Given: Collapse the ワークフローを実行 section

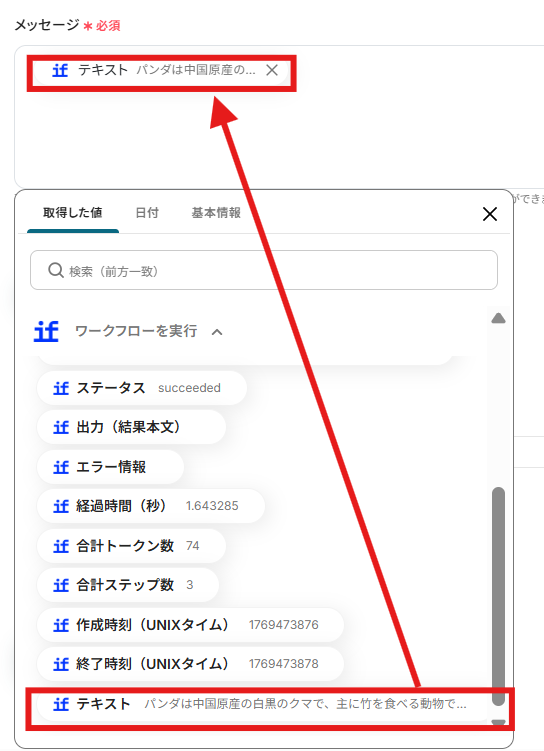Looking at the screenshot, I should coord(217,331).
